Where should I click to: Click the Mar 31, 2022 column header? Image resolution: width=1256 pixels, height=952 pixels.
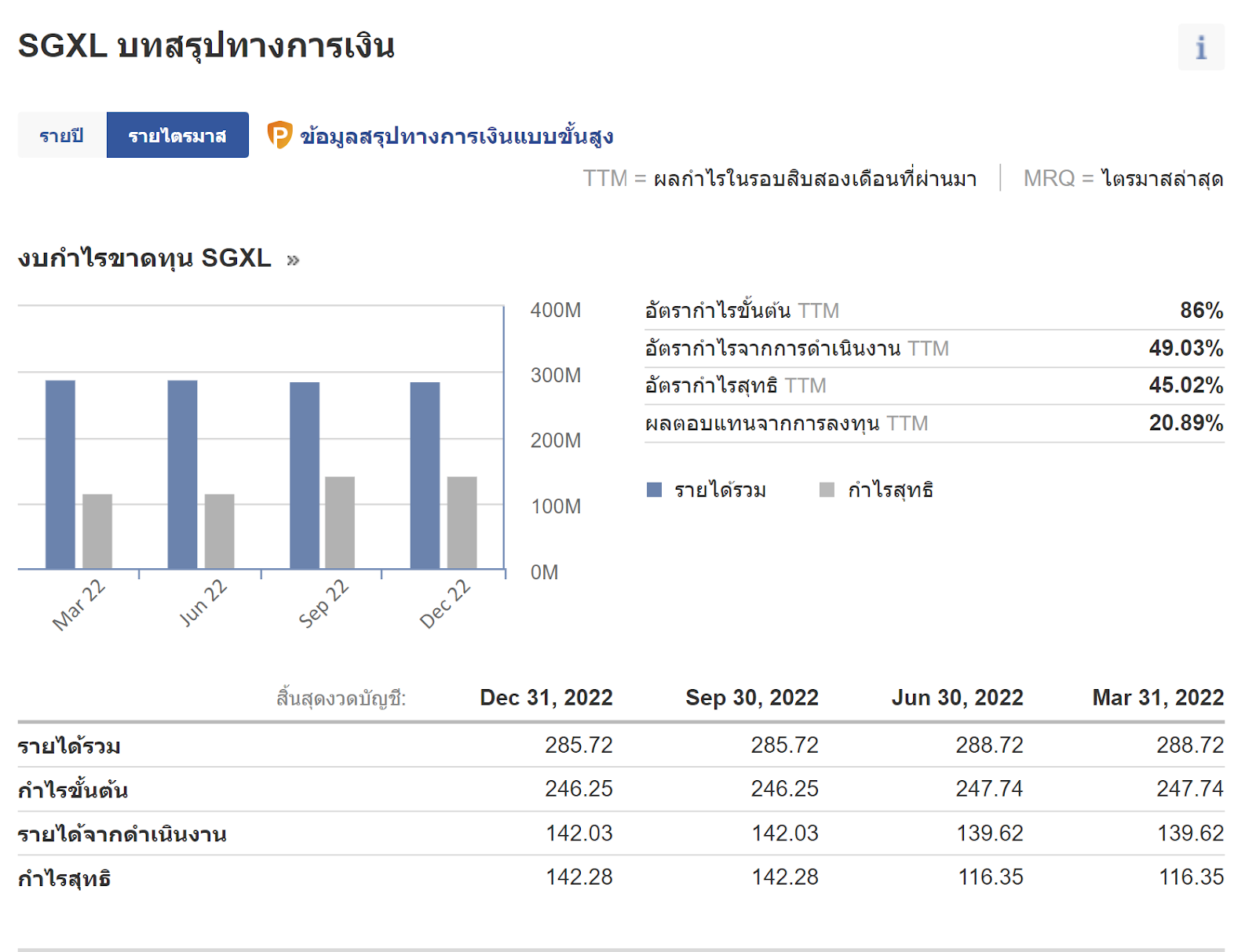pos(1157,698)
